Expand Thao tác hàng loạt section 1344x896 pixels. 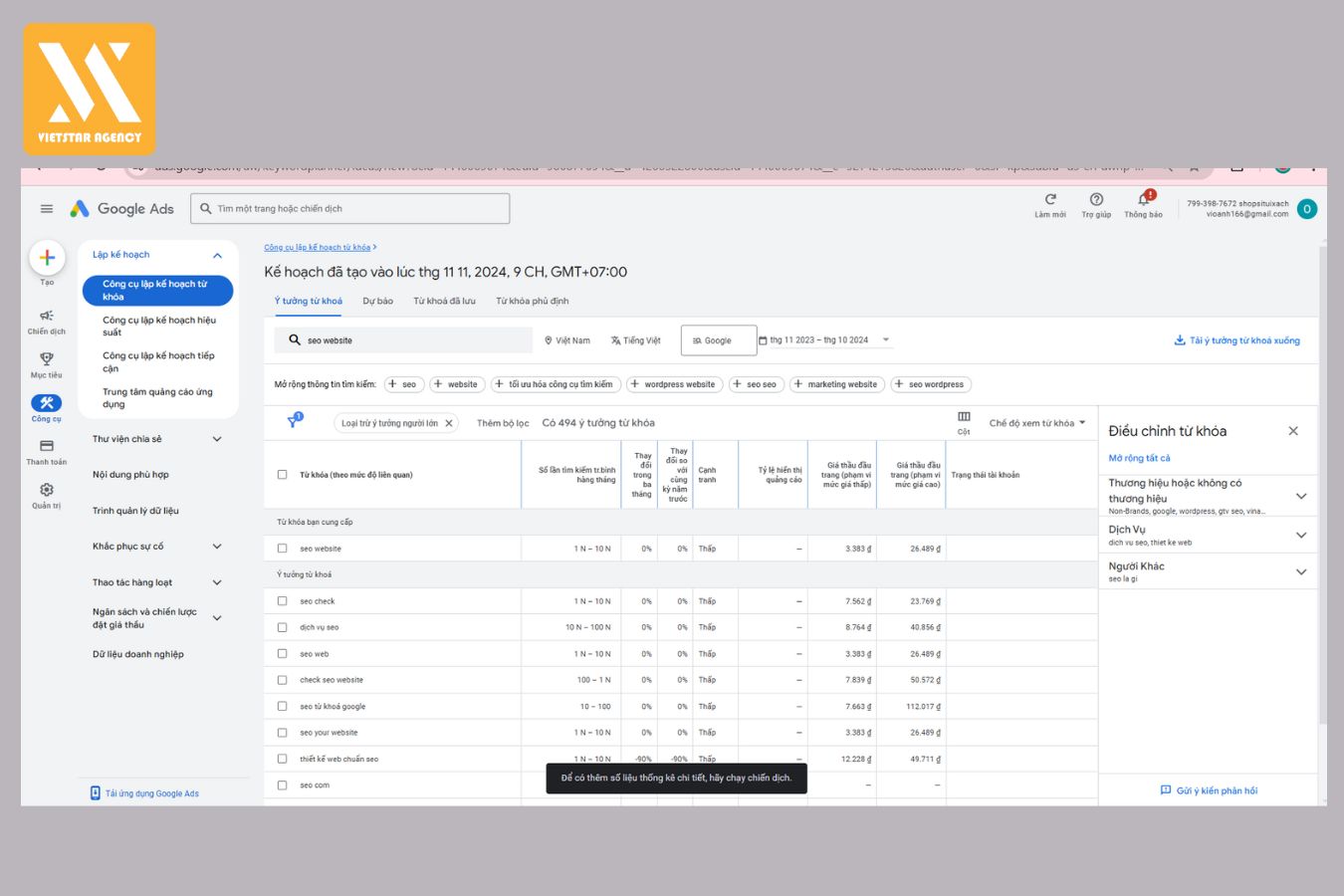(x=217, y=582)
